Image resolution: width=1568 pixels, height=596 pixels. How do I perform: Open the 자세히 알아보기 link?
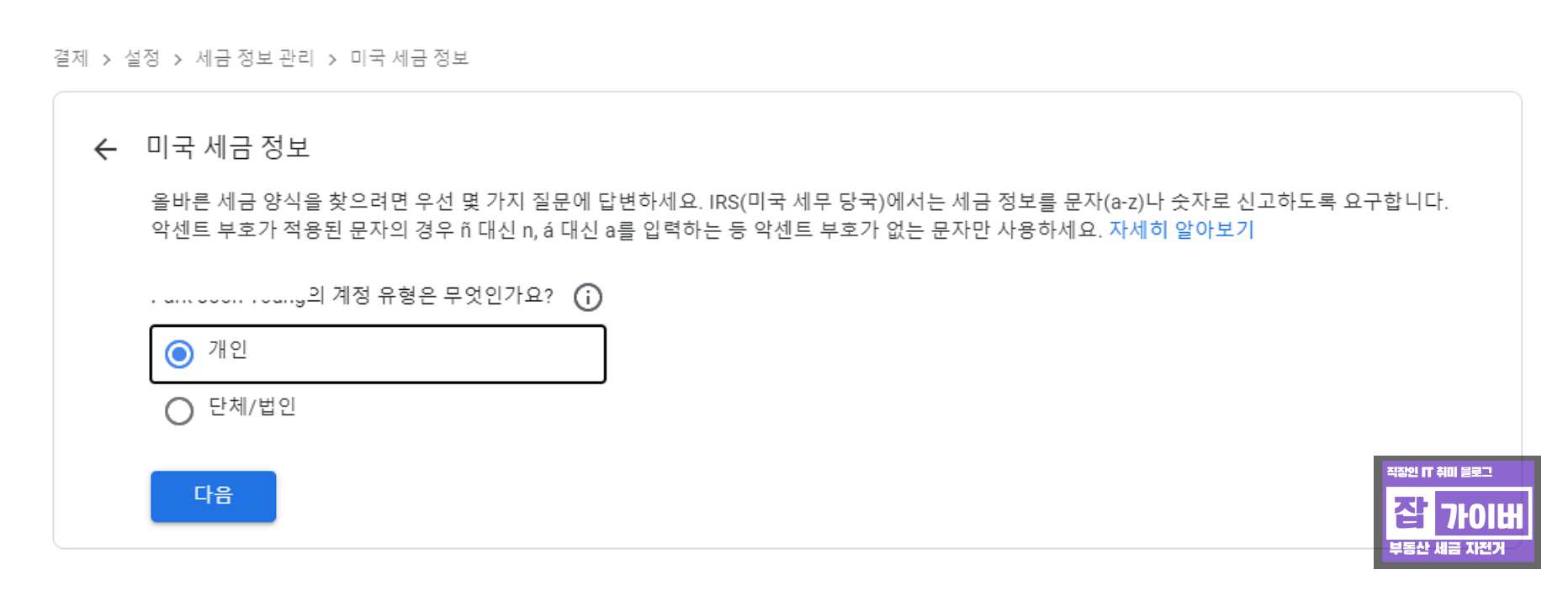click(x=1181, y=229)
